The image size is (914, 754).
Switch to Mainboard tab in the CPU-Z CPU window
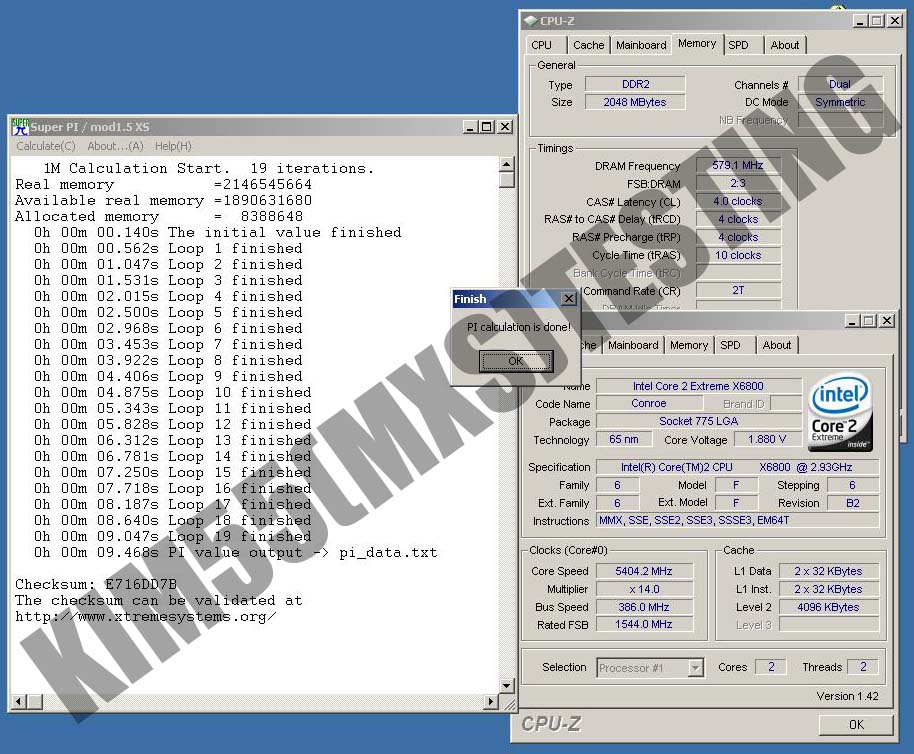tap(633, 345)
